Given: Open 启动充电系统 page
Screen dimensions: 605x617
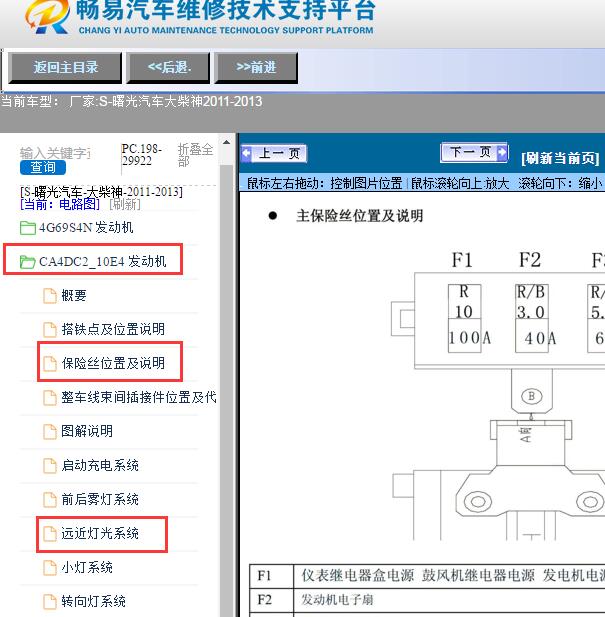Looking at the screenshot, I should (100, 466).
